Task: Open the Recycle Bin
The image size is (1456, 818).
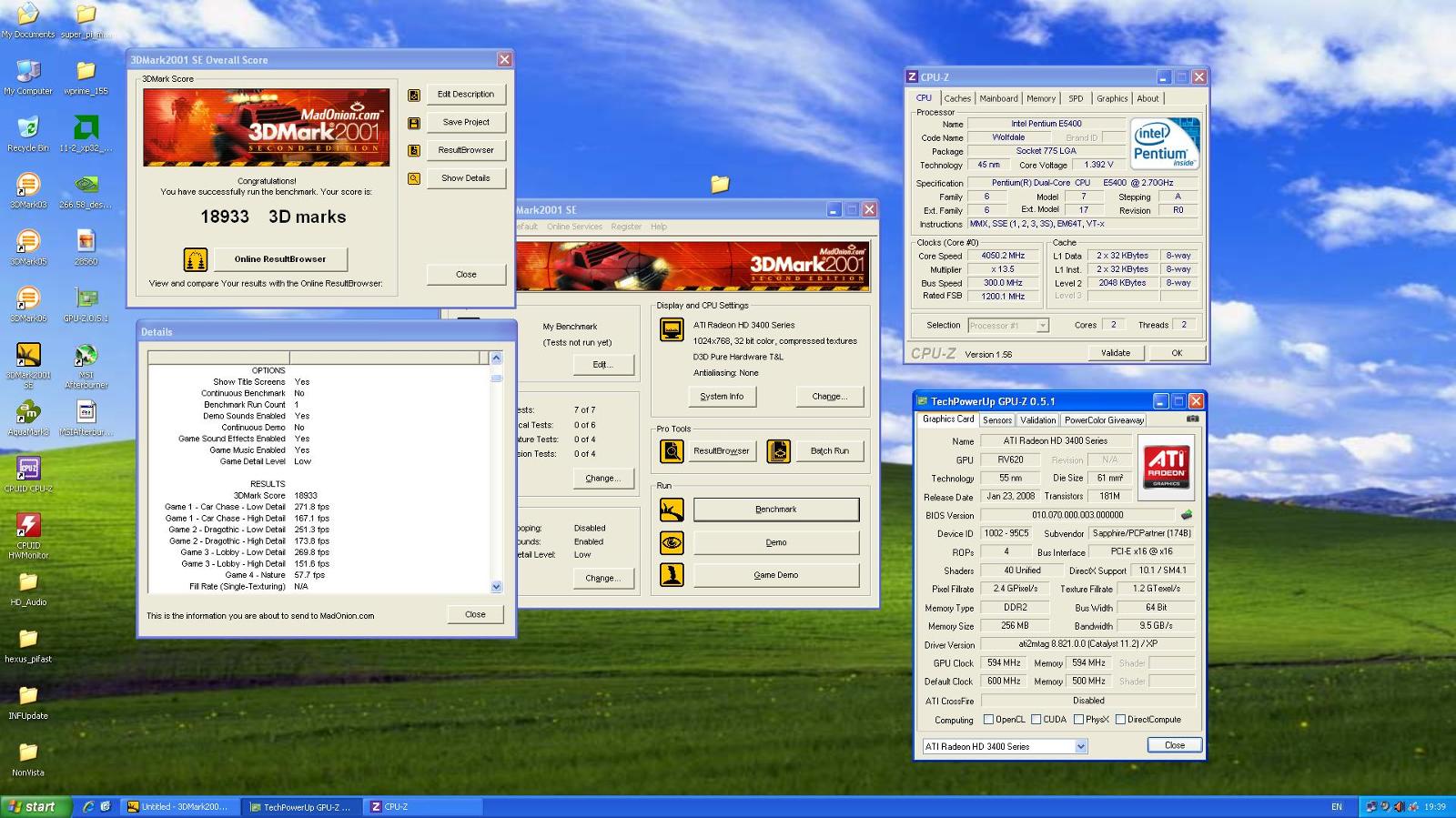Action: tap(28, 131)
